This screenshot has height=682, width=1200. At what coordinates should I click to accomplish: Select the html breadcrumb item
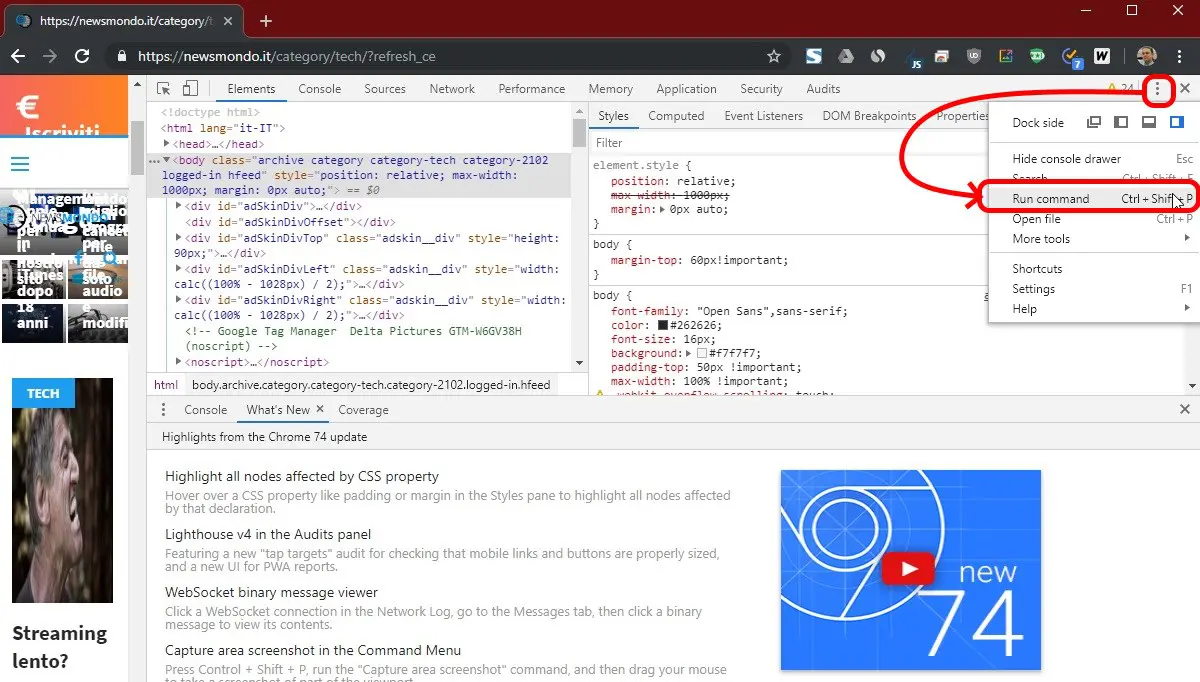pyautogui.click(x=166, y=384)
